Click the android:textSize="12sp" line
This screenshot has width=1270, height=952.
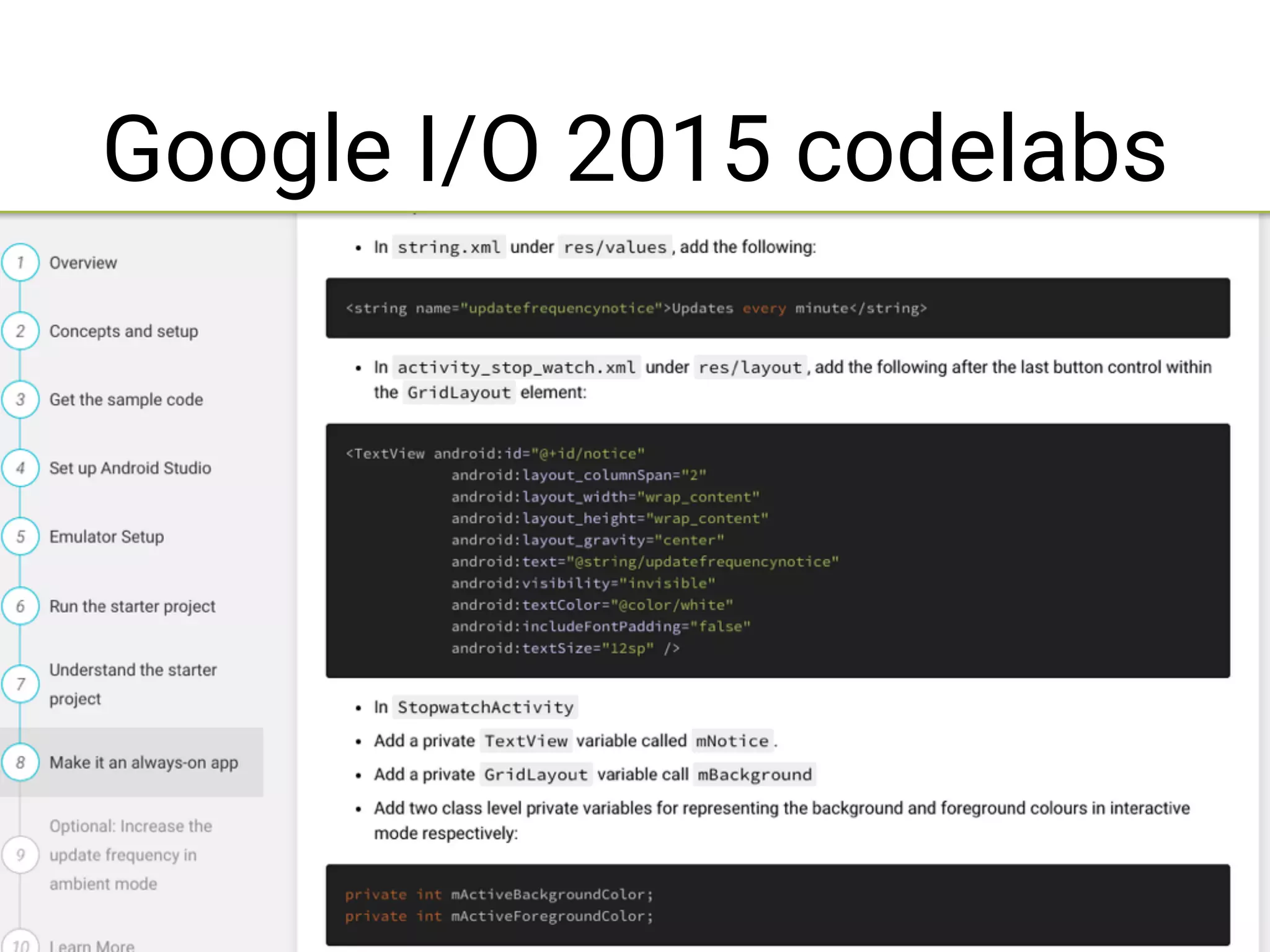click(566, 648)
